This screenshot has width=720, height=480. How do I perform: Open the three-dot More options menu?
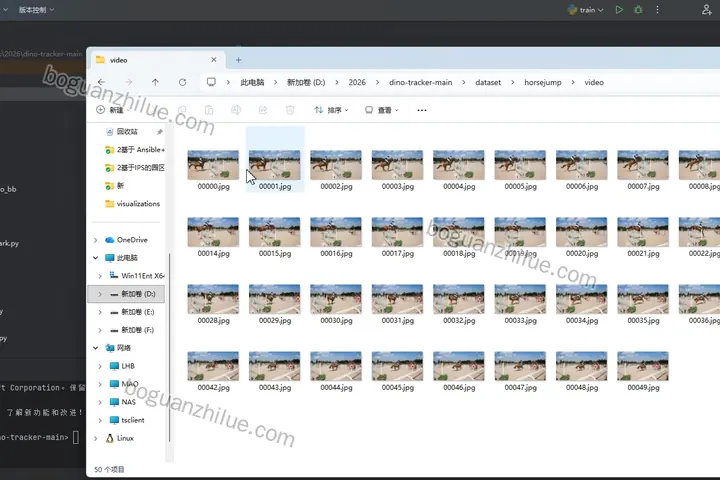tap(422, 110)
